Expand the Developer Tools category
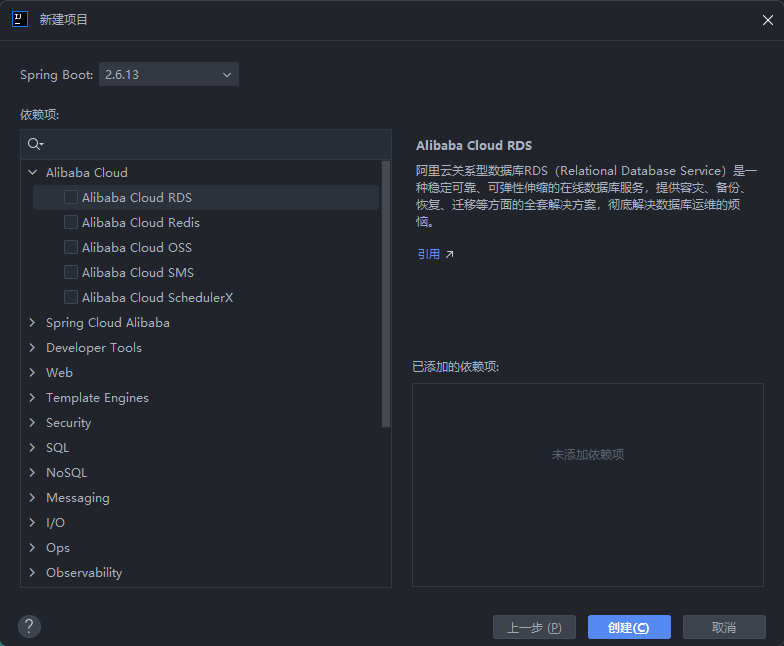 coord(32,348)
